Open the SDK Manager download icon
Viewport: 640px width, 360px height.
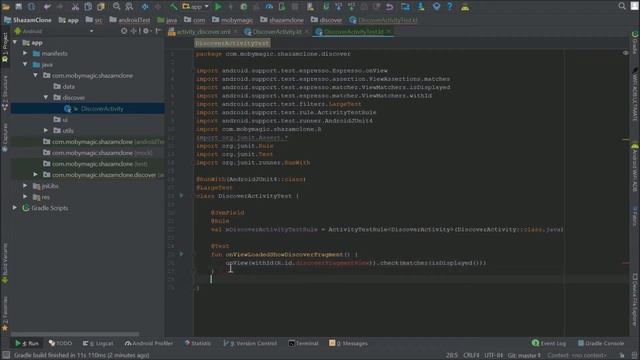pyautogui.click(x=421, y=7)
